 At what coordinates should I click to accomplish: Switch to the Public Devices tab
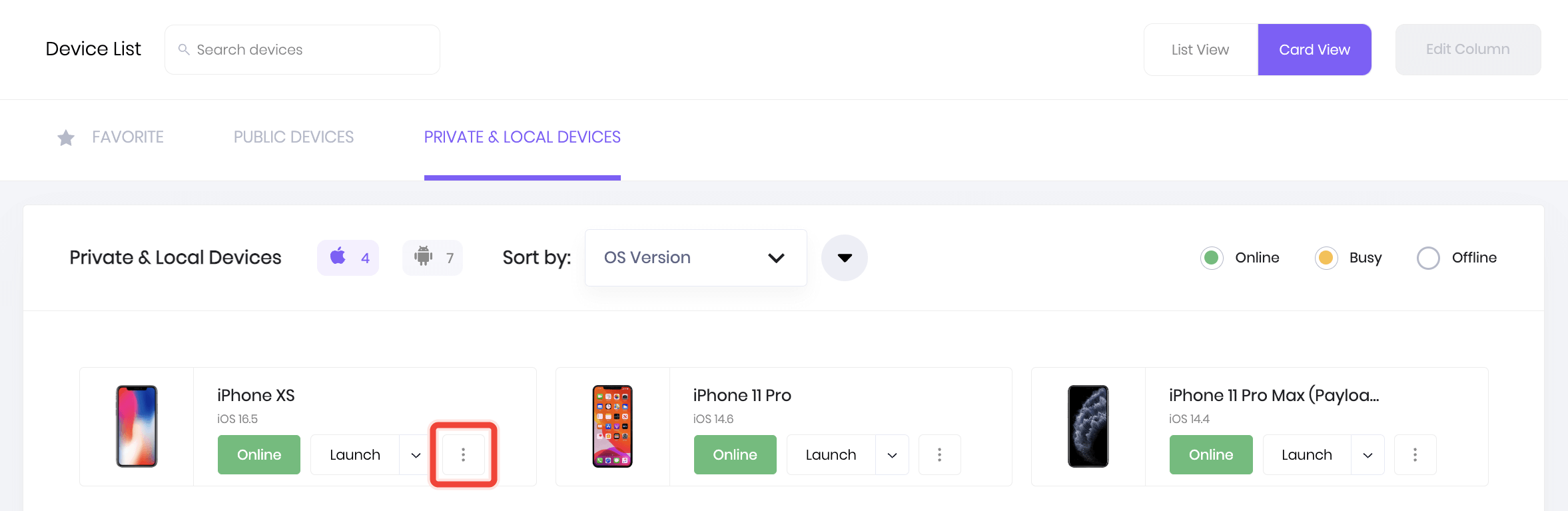pos(293,137)
